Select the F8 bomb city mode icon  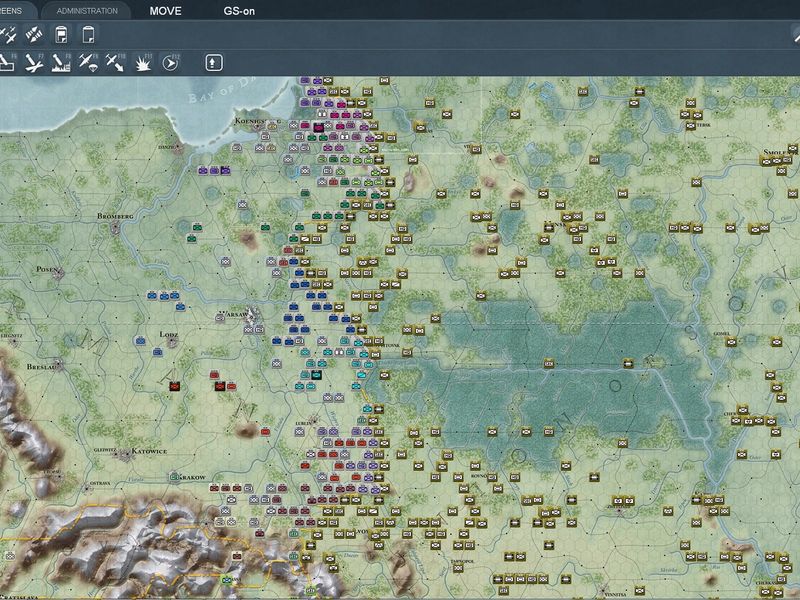tap(61, 63)
